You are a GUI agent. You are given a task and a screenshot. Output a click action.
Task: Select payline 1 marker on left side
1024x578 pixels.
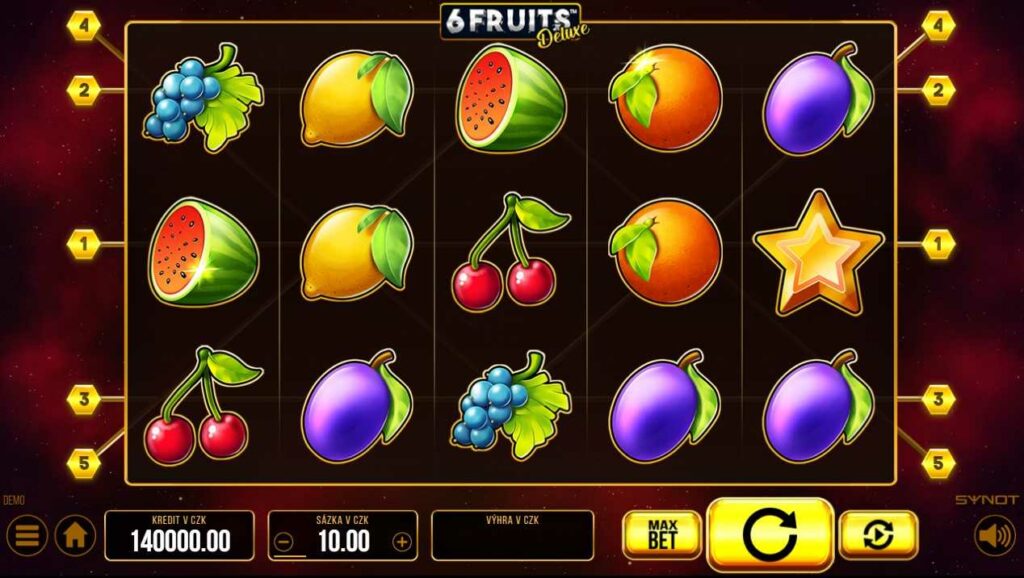coord(84,245)
